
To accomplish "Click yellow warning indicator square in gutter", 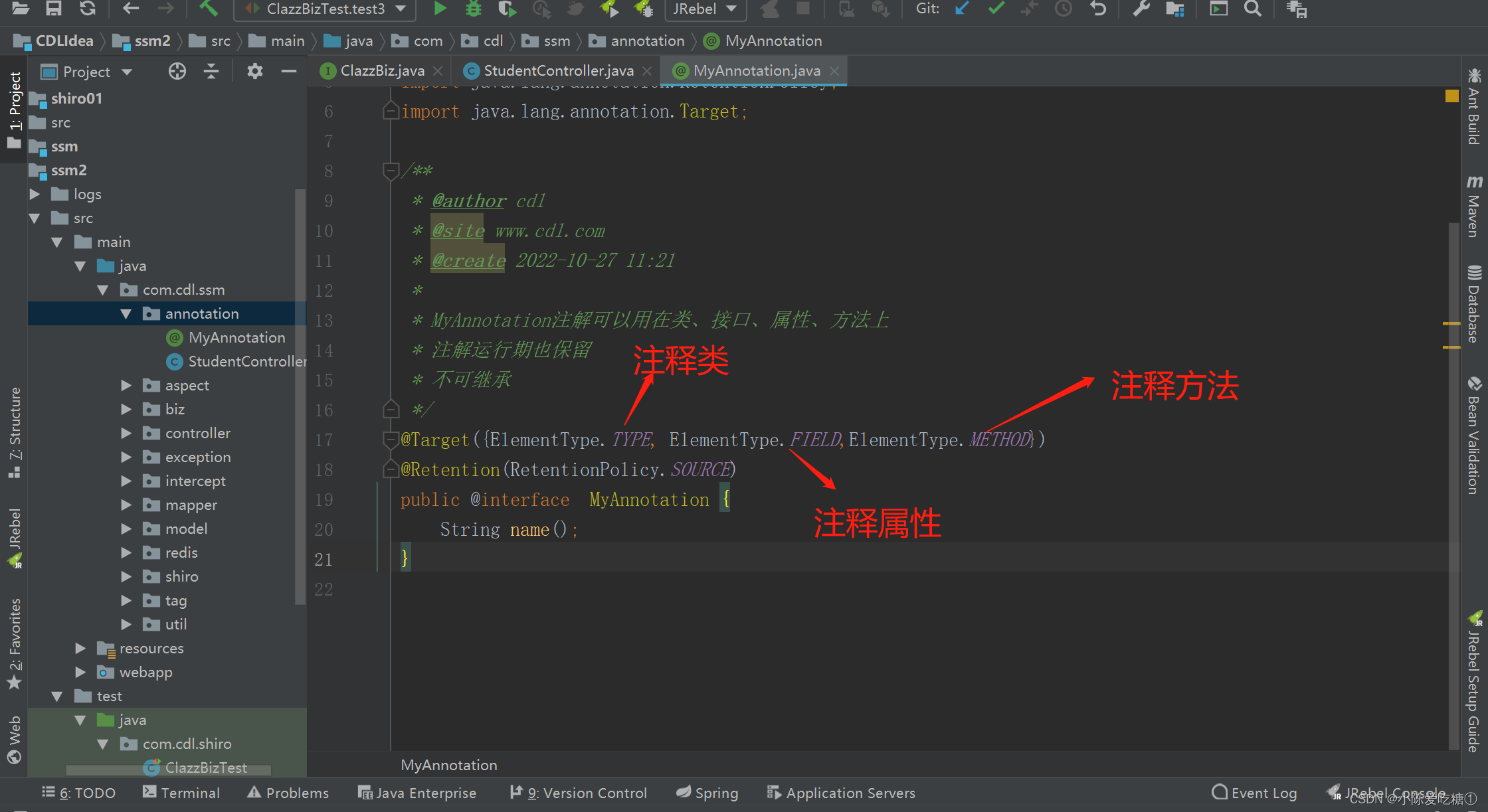I will pos(1451,96).
